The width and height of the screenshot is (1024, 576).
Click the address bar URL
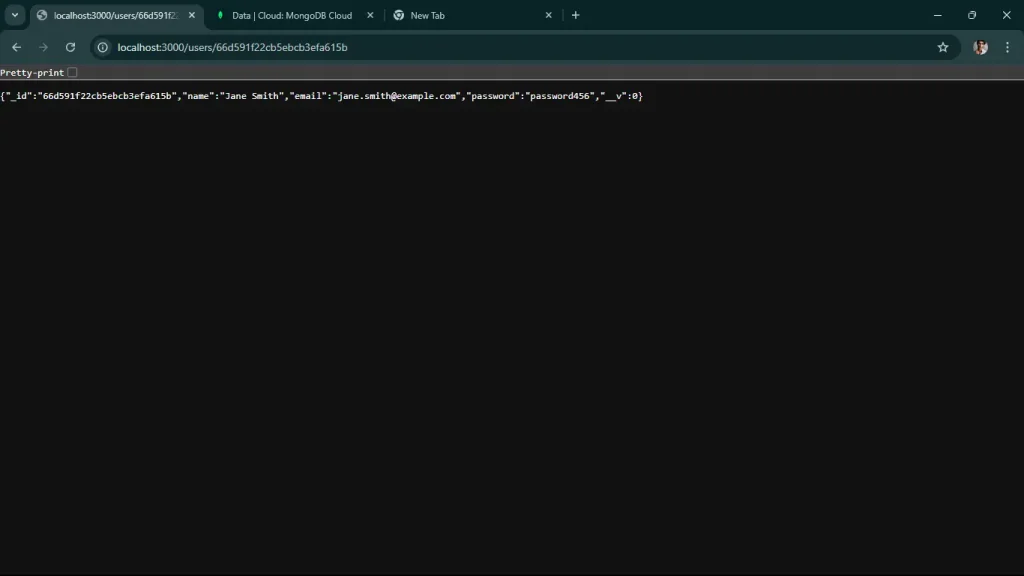click(232, 47)
